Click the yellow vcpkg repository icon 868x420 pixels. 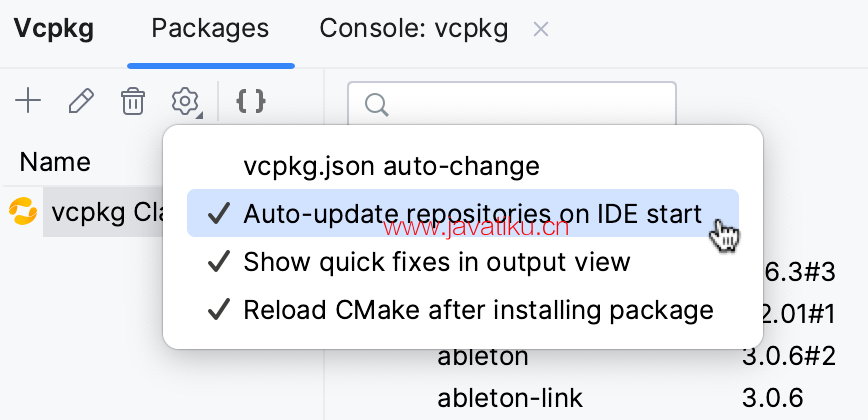point(23,212)
